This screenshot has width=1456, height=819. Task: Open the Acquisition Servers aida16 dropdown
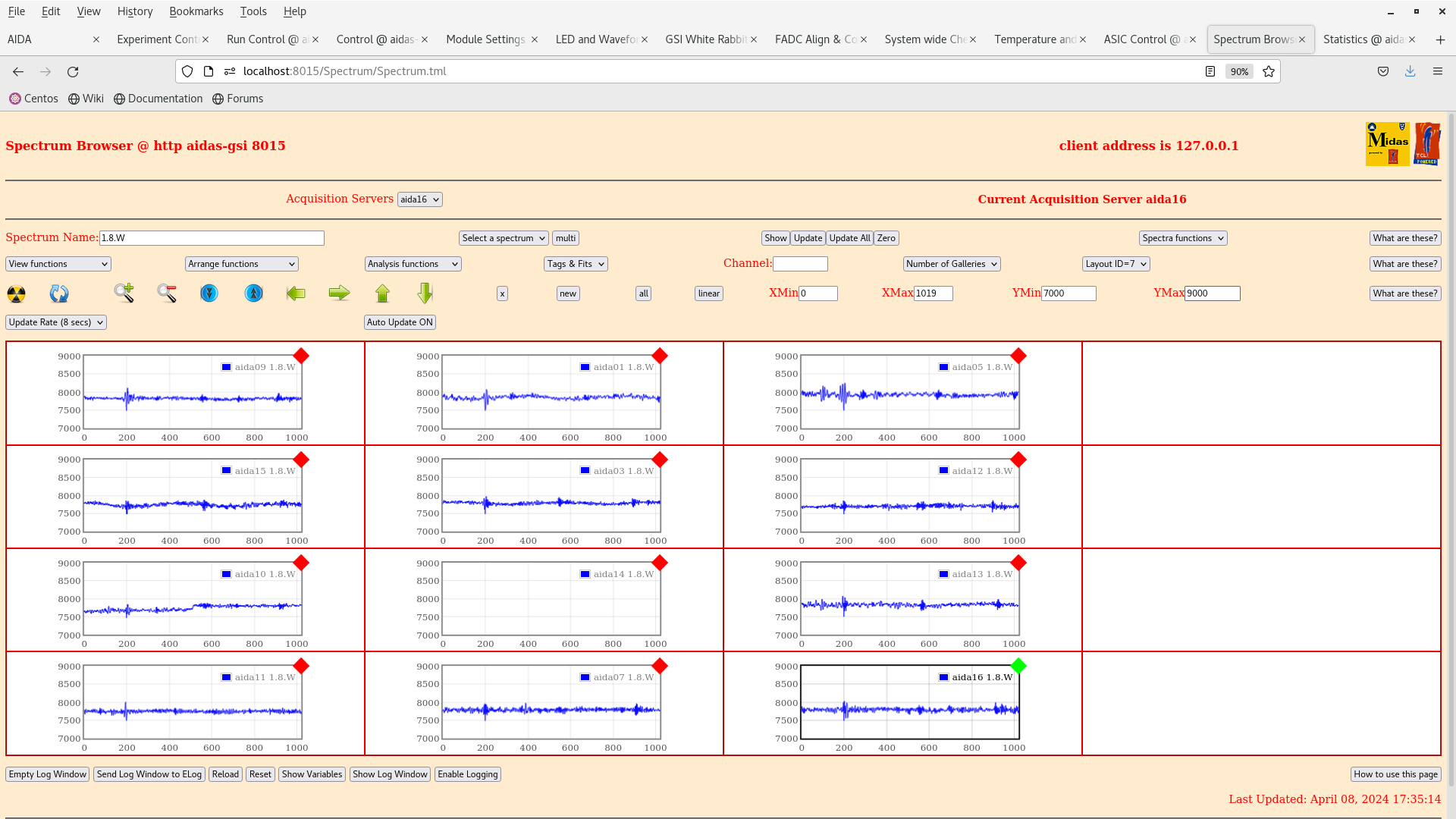point(419,199)
